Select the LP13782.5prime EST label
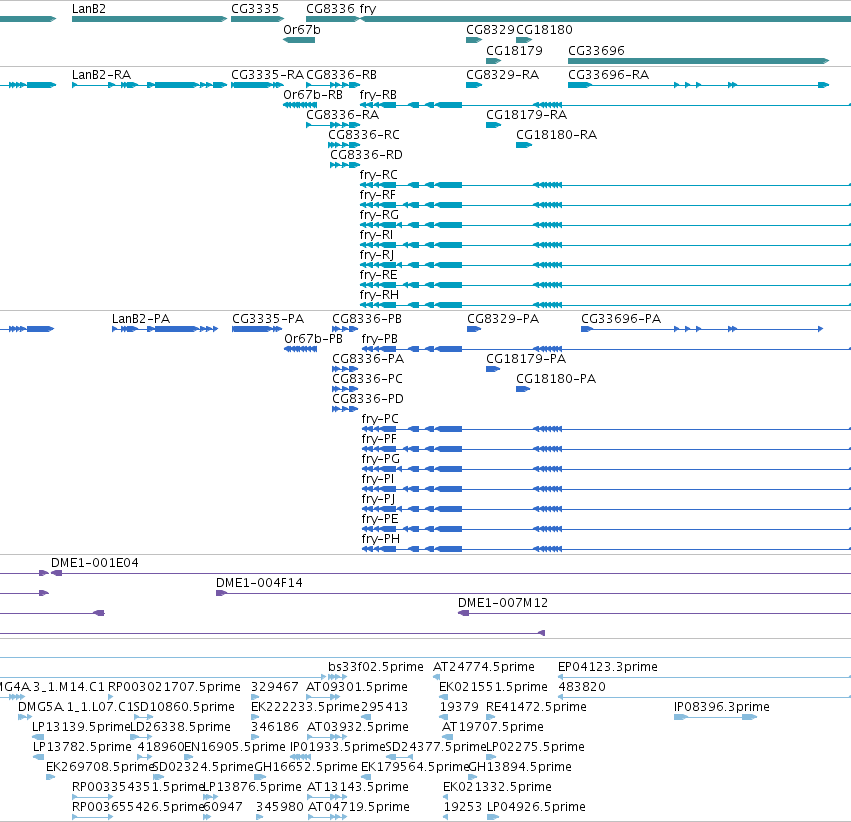 click(x=82, y=747)
